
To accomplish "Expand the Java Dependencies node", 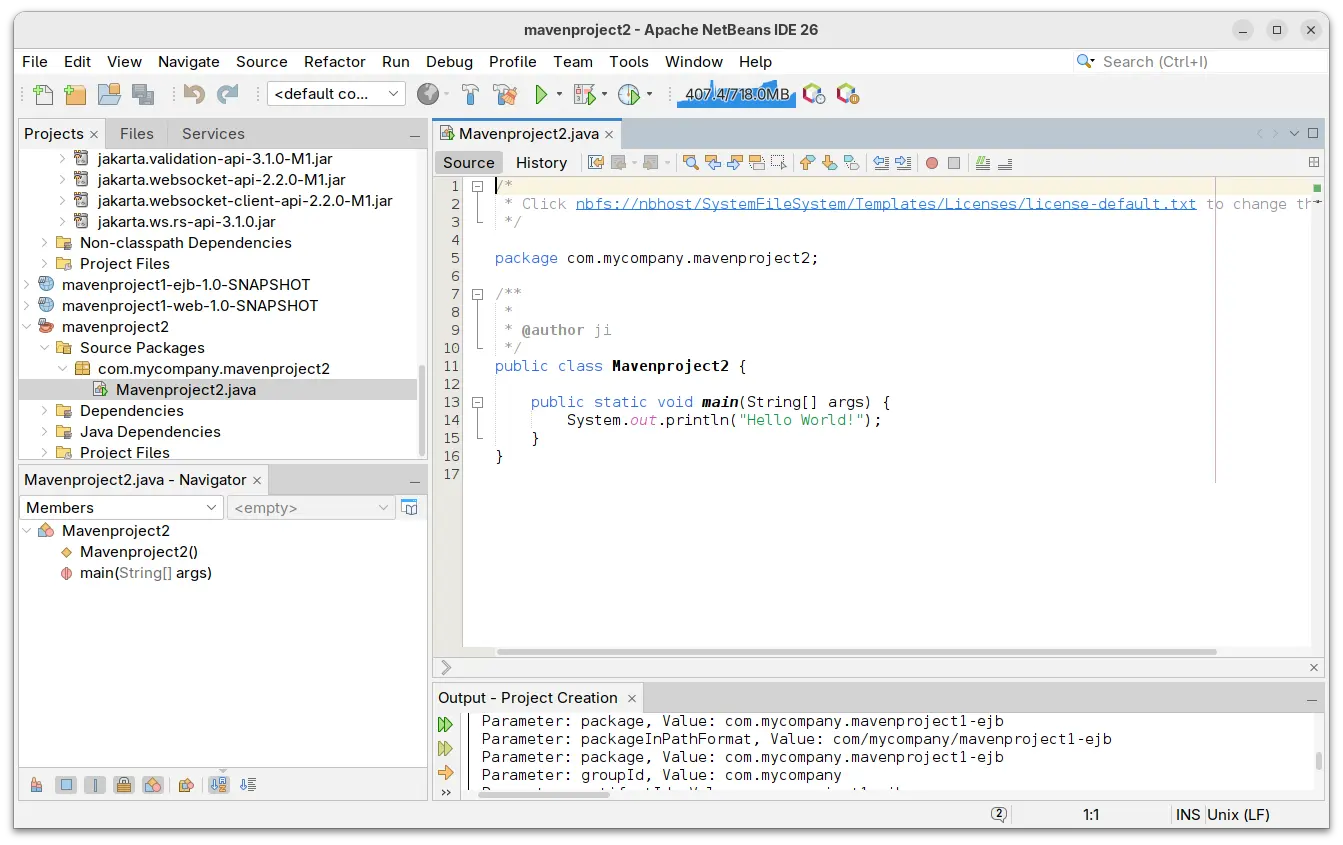I will click(45, 432).
